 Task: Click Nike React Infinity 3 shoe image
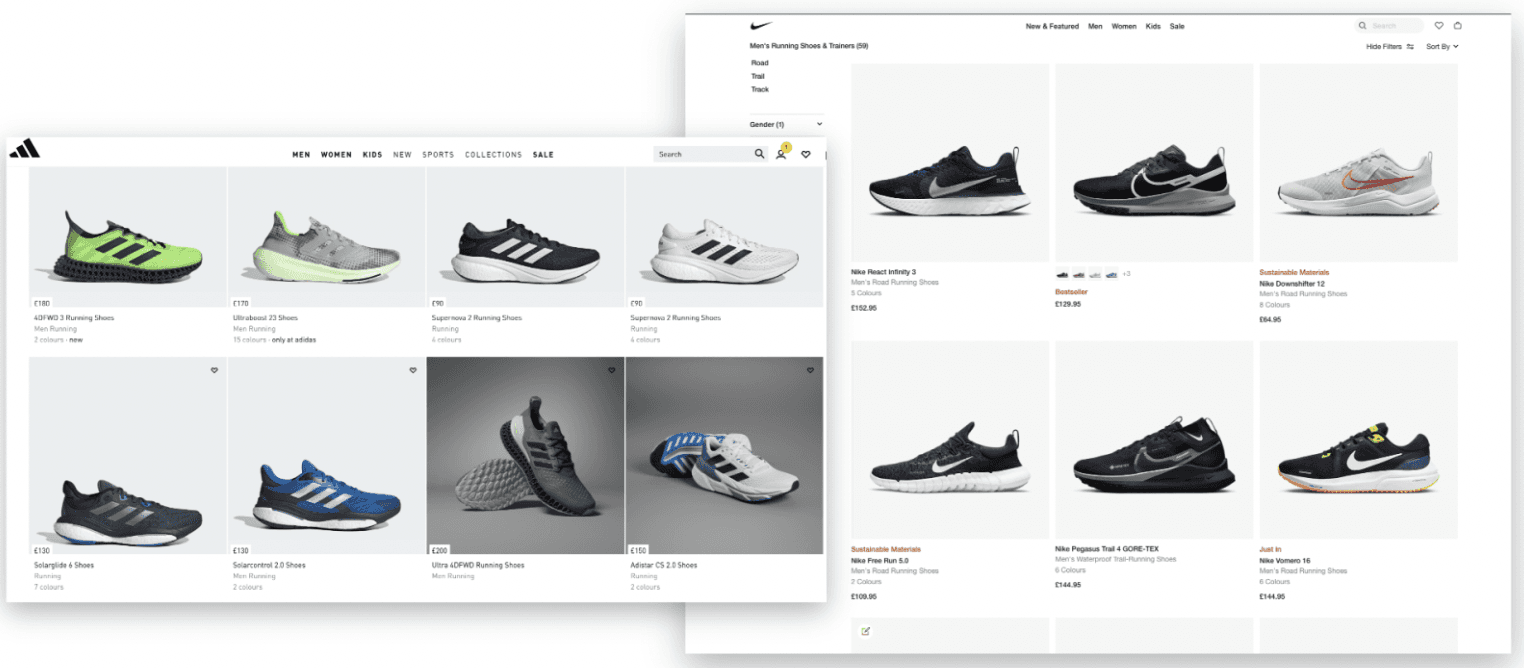tap(950, 163)
